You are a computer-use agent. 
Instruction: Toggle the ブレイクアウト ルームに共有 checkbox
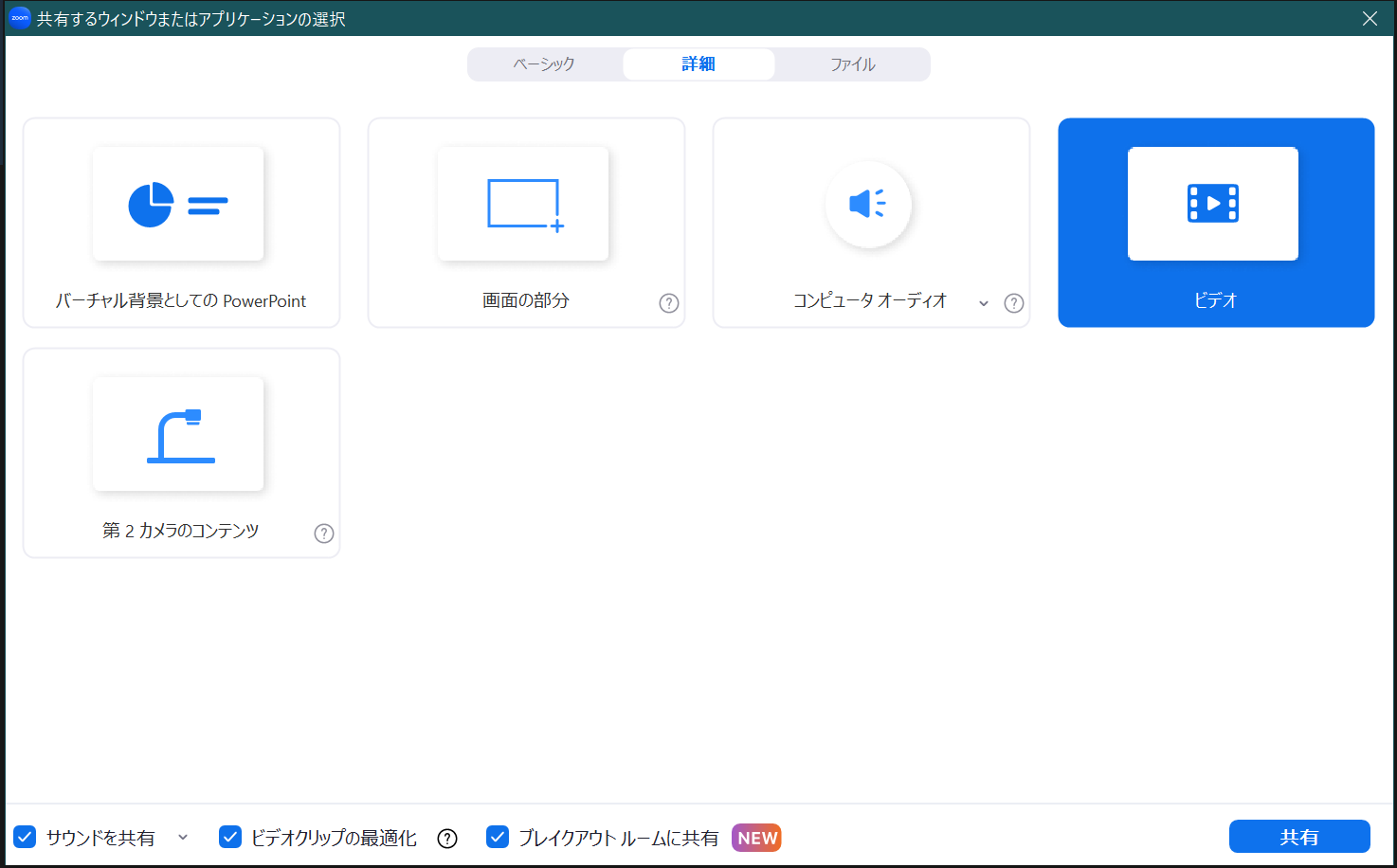[498, 837]
